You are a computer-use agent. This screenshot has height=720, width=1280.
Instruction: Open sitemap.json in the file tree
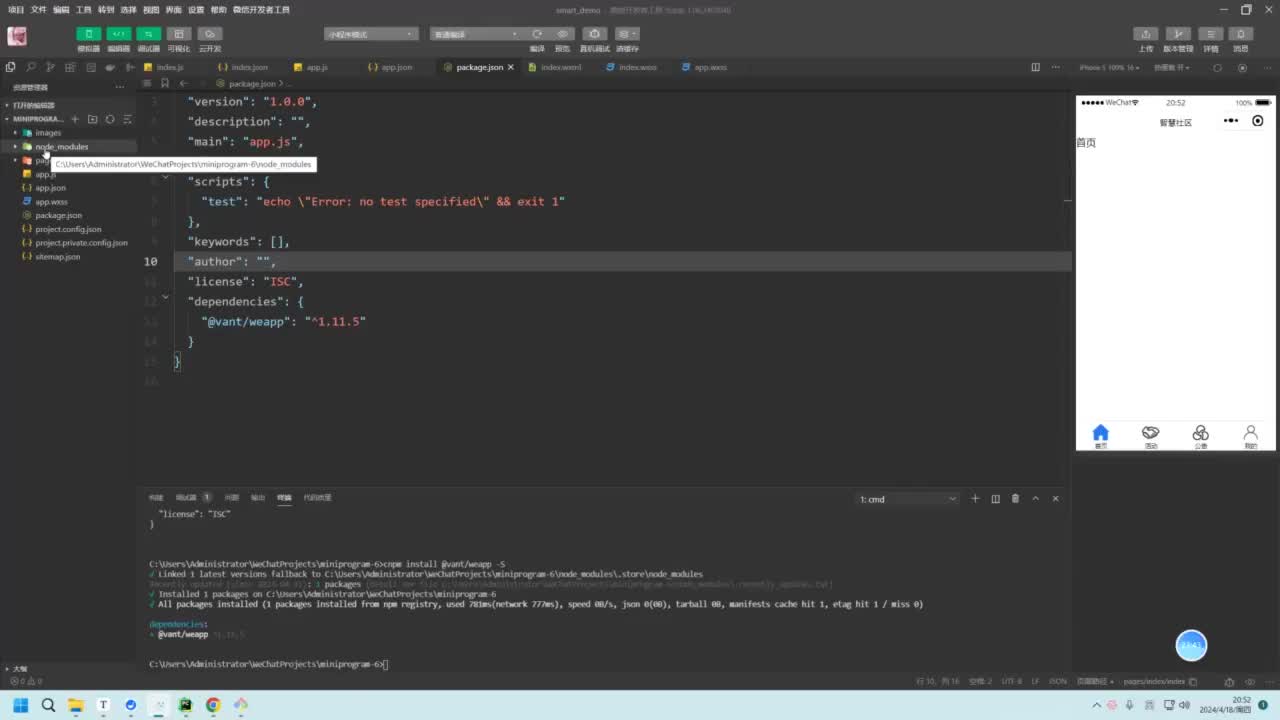(x=58, y=257)
